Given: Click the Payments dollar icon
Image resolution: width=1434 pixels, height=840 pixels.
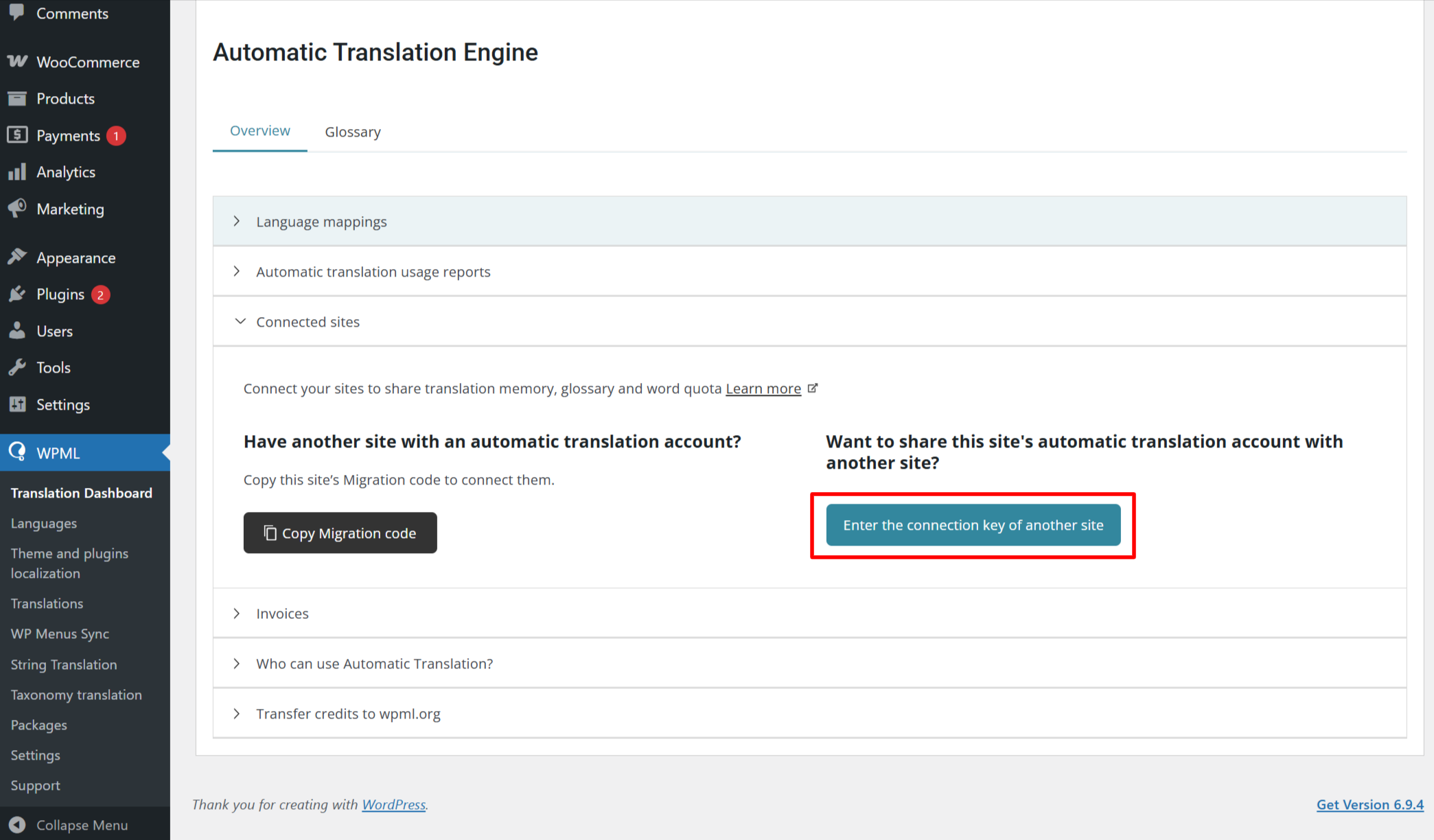Looking at the screenshot, I should point(17,135).
